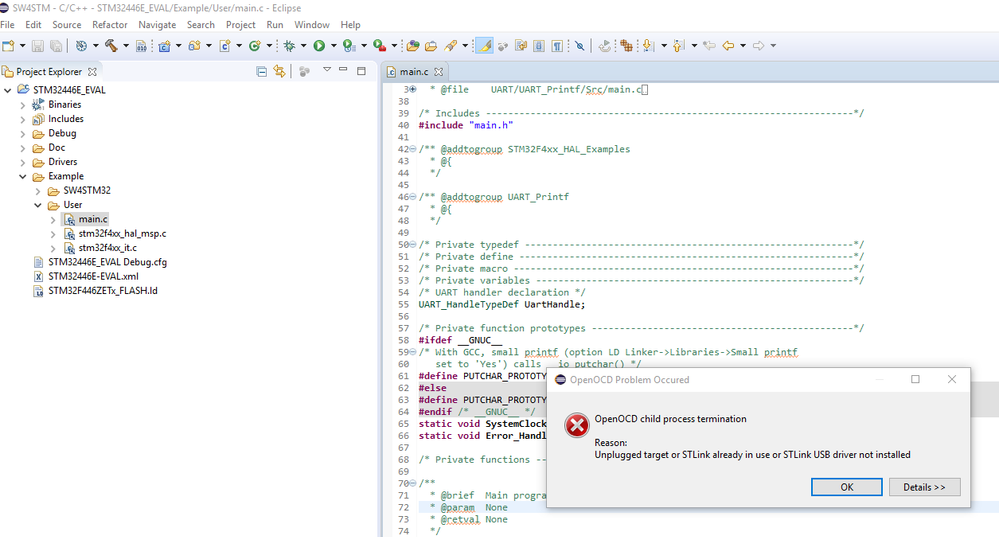Collapse the STM32446E_EVAL project node
999x537 pixels.
[x=8, y=90]
